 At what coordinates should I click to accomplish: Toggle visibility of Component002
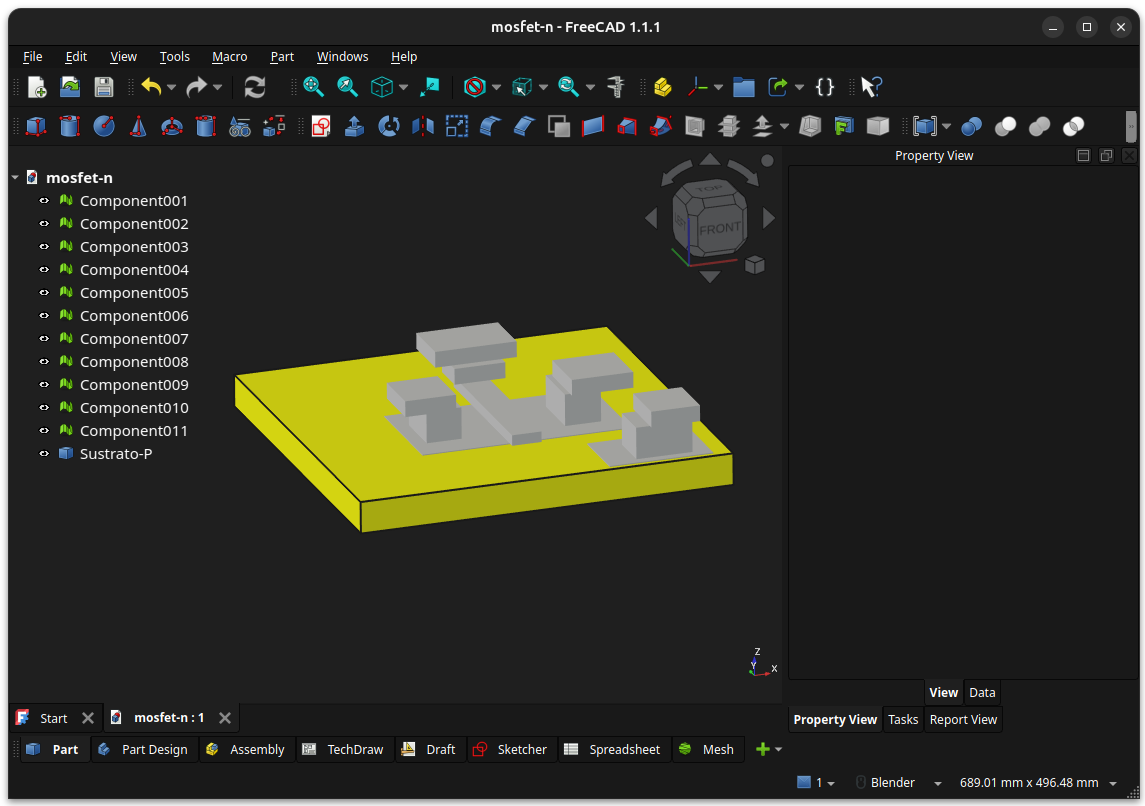pos(44,223)
